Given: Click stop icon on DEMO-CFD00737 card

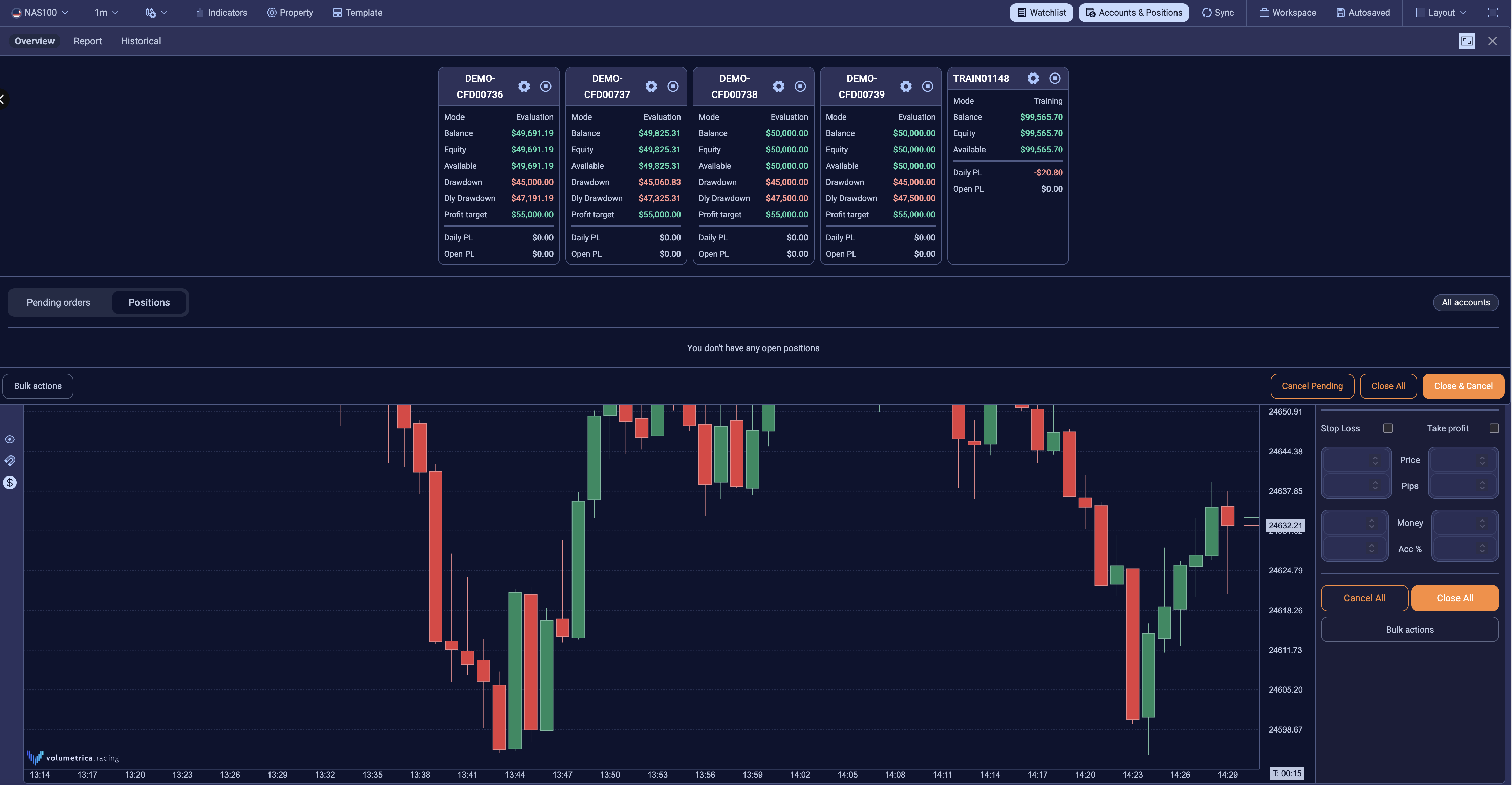Looking at the screenshot, I should point(673,86).
